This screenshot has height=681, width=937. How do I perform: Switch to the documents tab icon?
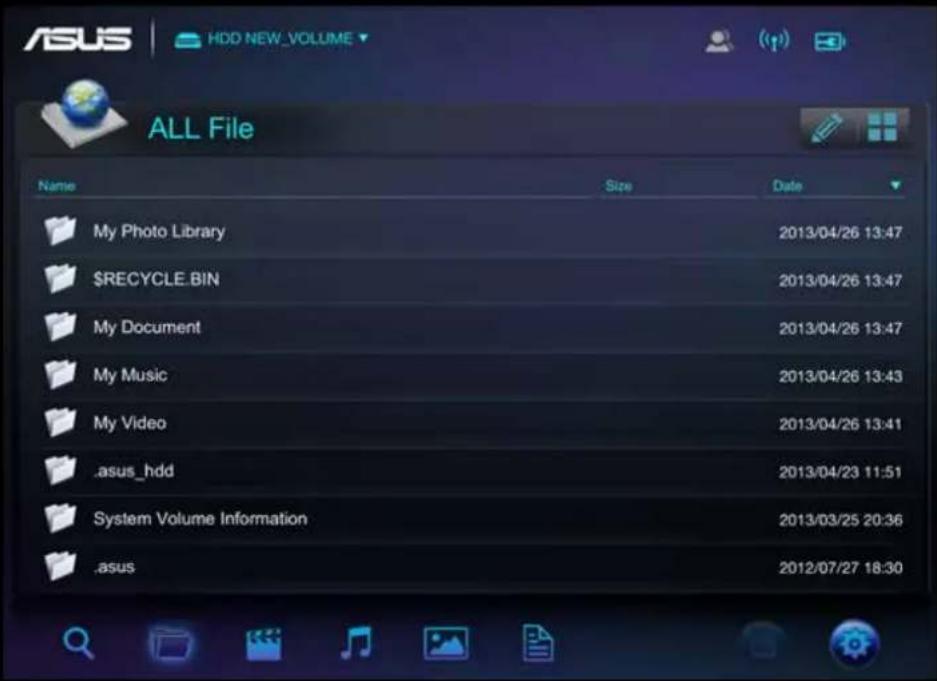538,643
